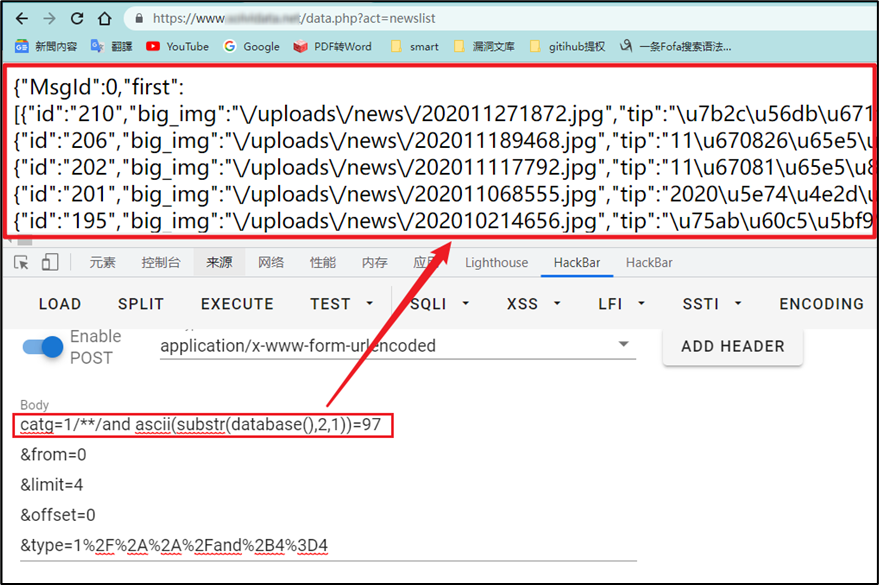Click JSON response row with id 201
879x585 pixels.
443,194
